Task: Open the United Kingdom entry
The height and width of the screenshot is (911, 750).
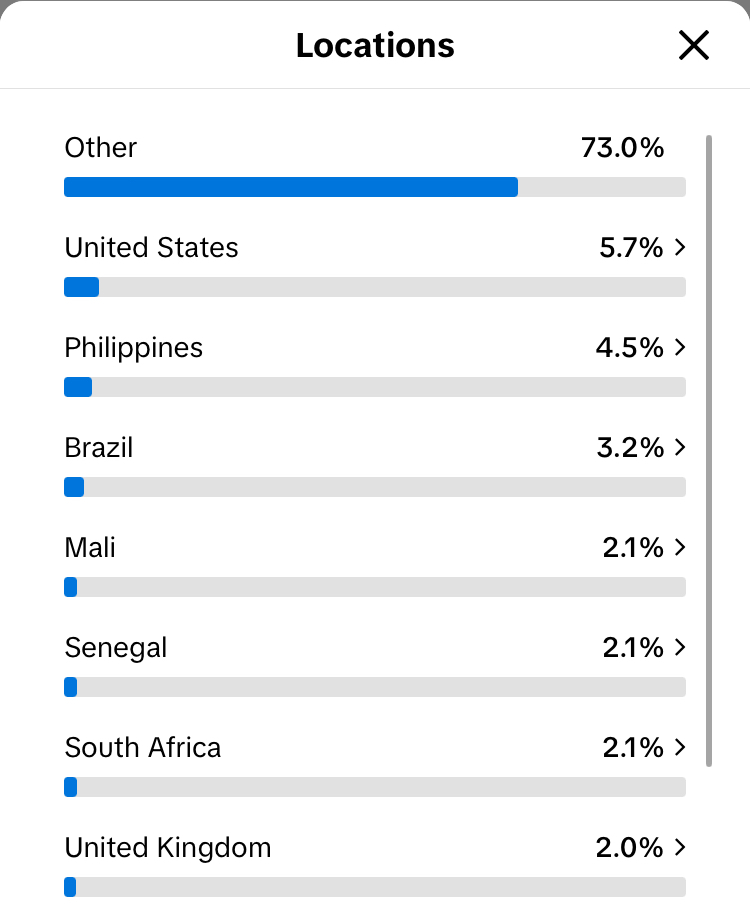Action: coord(168,848)
